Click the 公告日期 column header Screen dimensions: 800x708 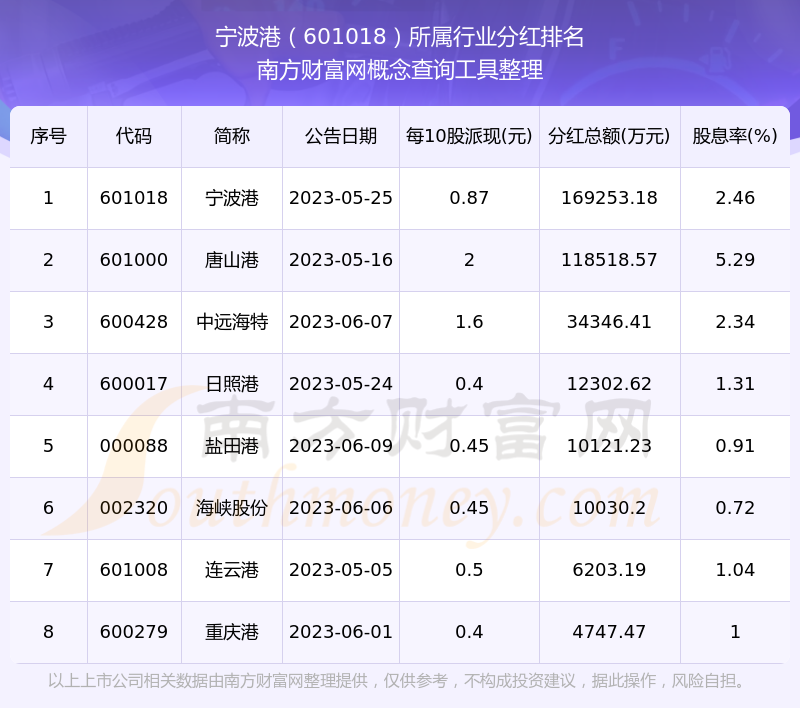pyautogui.click(x=341, y=136)
